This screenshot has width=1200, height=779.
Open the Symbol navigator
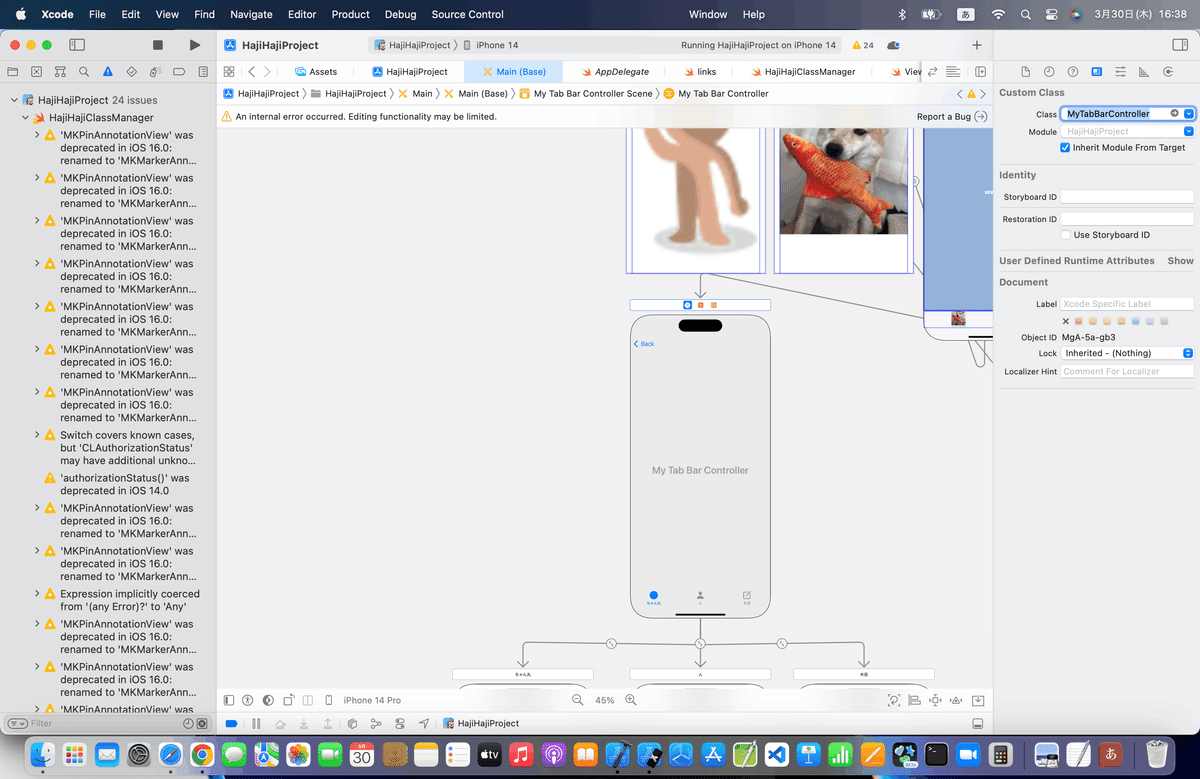coord(60,72)
